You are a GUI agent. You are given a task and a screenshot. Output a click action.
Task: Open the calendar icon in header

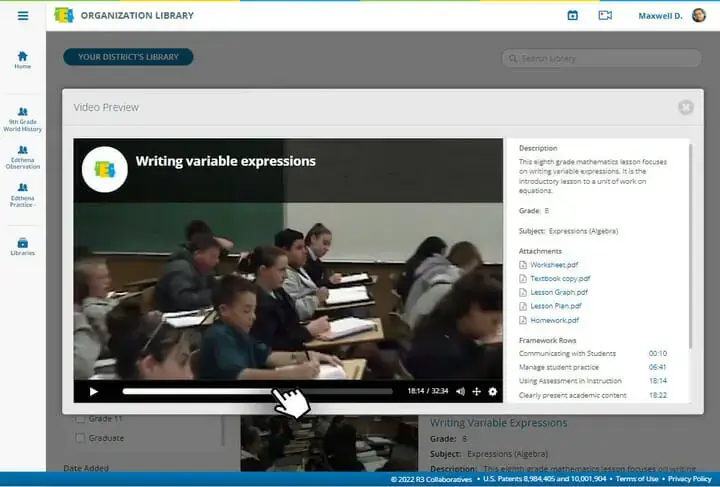coord(573,16)
